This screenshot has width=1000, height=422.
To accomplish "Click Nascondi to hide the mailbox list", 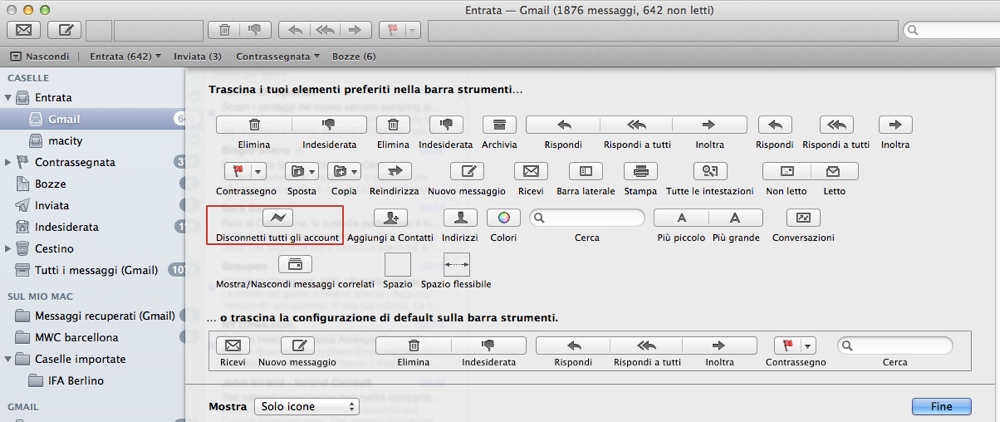I will (40, 56).
